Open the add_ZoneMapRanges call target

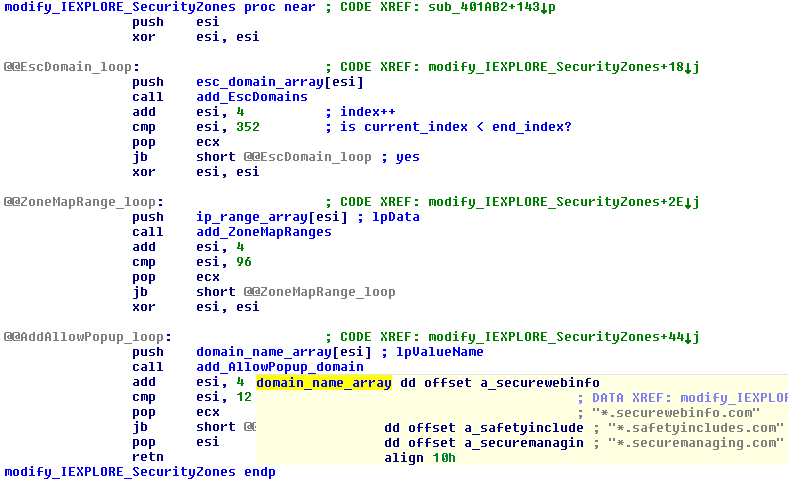264,232
